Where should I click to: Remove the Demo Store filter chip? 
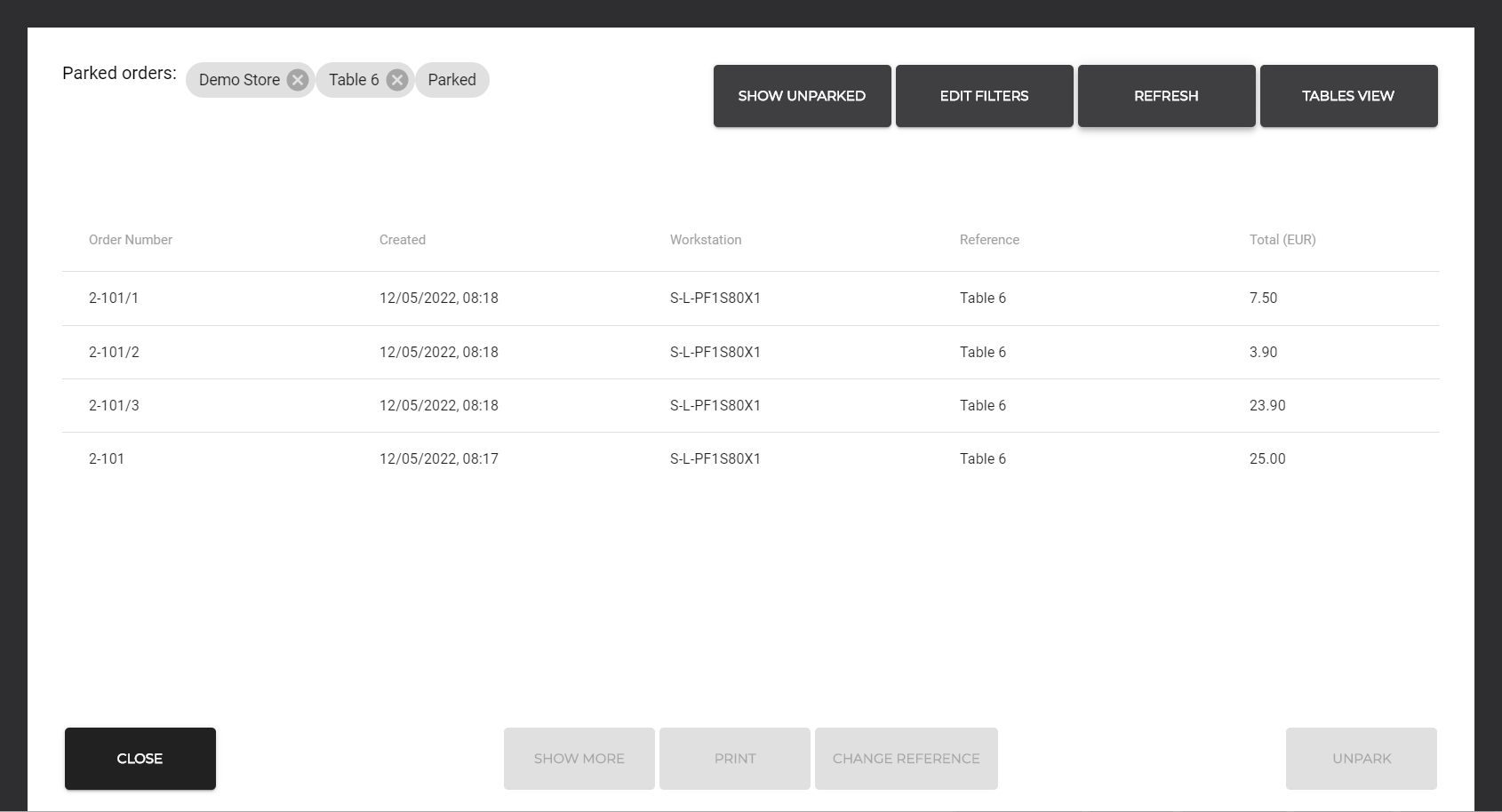298,80
